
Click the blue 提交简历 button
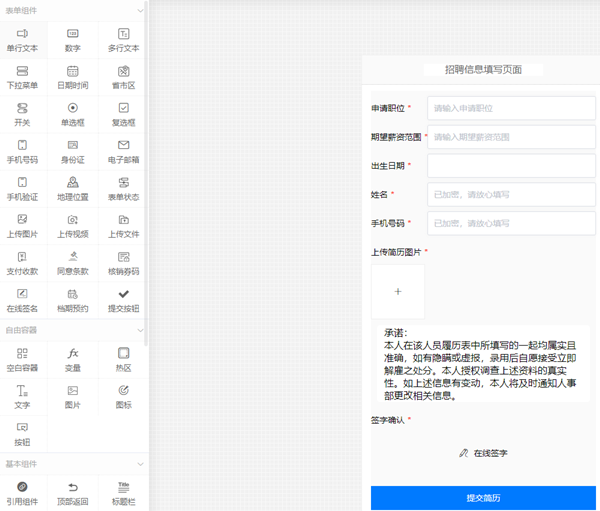click(483, 498)
